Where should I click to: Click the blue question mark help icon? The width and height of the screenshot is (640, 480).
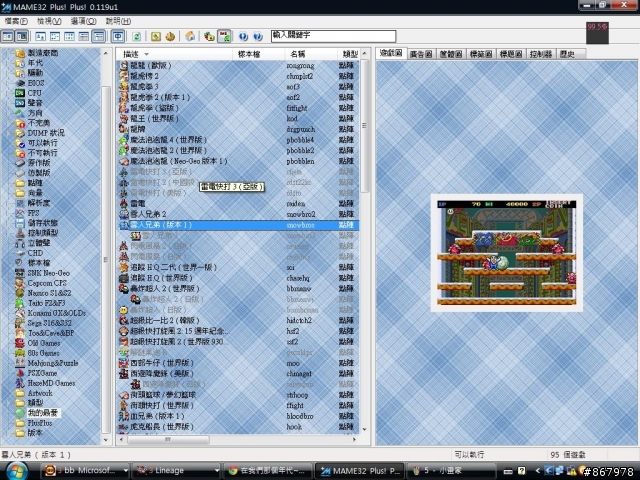[258, 37]
